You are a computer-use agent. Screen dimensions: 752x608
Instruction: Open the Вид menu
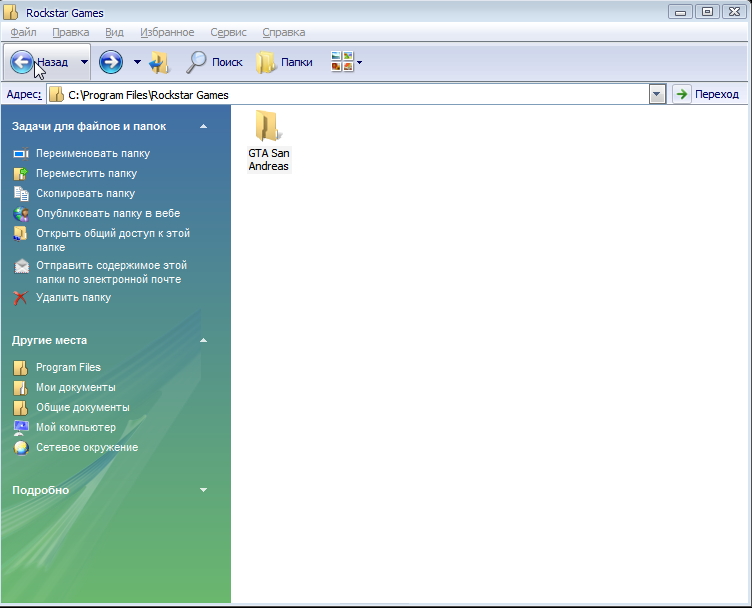(114, 32)
